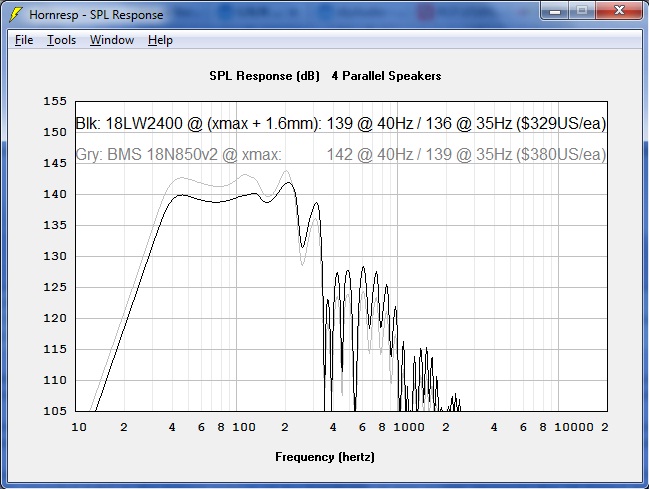Click the 100 Hz frequency axis label
Screen dimensions: 649x489
click(x=244, y=427)
